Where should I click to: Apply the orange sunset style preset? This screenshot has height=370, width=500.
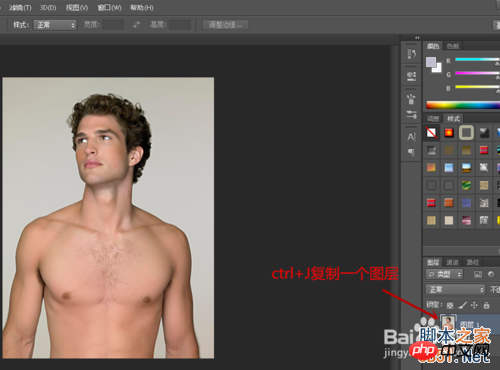[x=431, y=167]
